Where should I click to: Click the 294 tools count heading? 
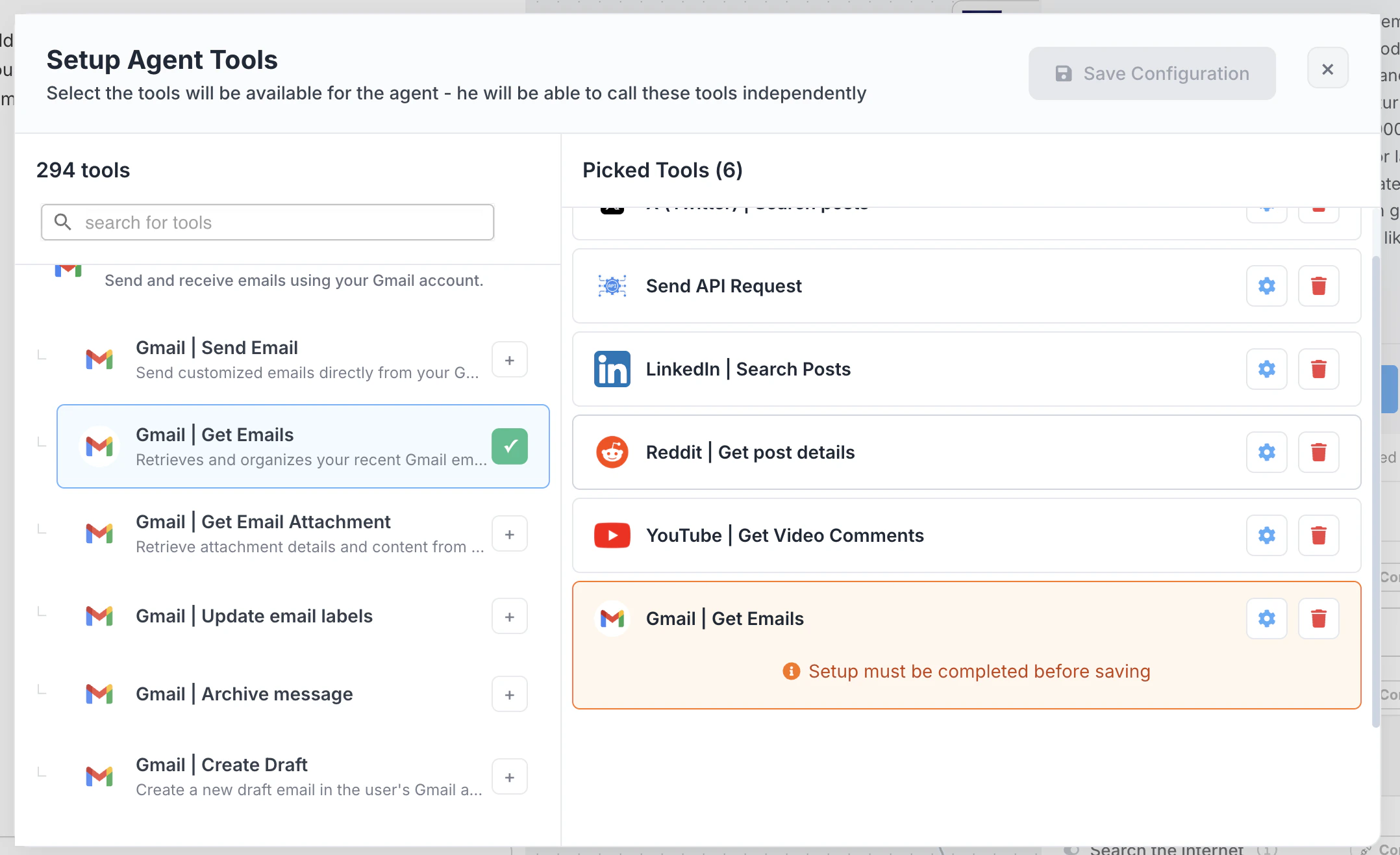(x=83, y=170)
